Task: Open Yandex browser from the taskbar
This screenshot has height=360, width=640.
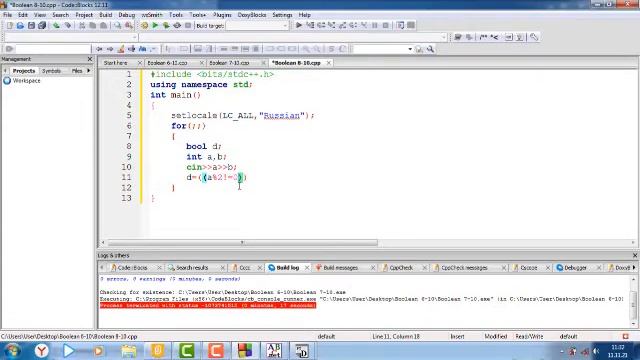Action: point(41,351)
